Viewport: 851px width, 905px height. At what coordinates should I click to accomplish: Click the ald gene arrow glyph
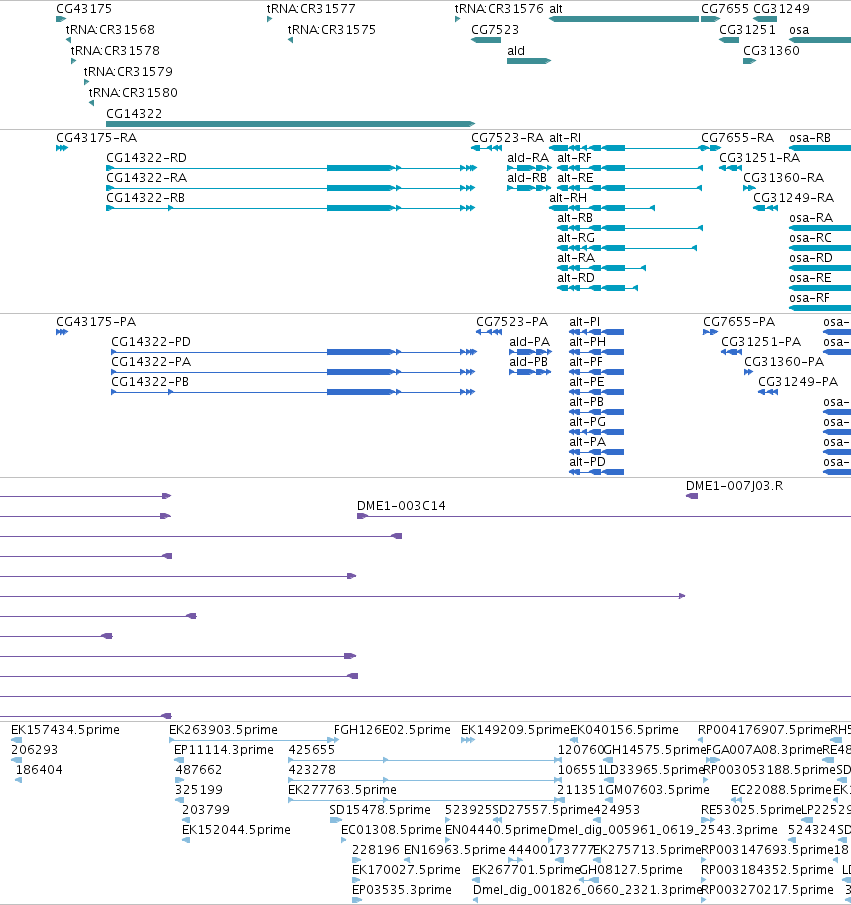(529, 61)
